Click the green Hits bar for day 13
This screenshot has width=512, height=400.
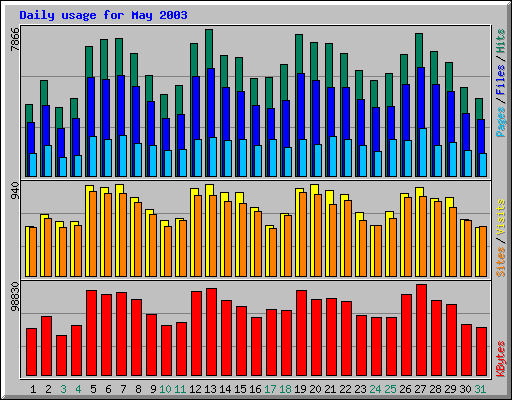click(x=209, y=49)
